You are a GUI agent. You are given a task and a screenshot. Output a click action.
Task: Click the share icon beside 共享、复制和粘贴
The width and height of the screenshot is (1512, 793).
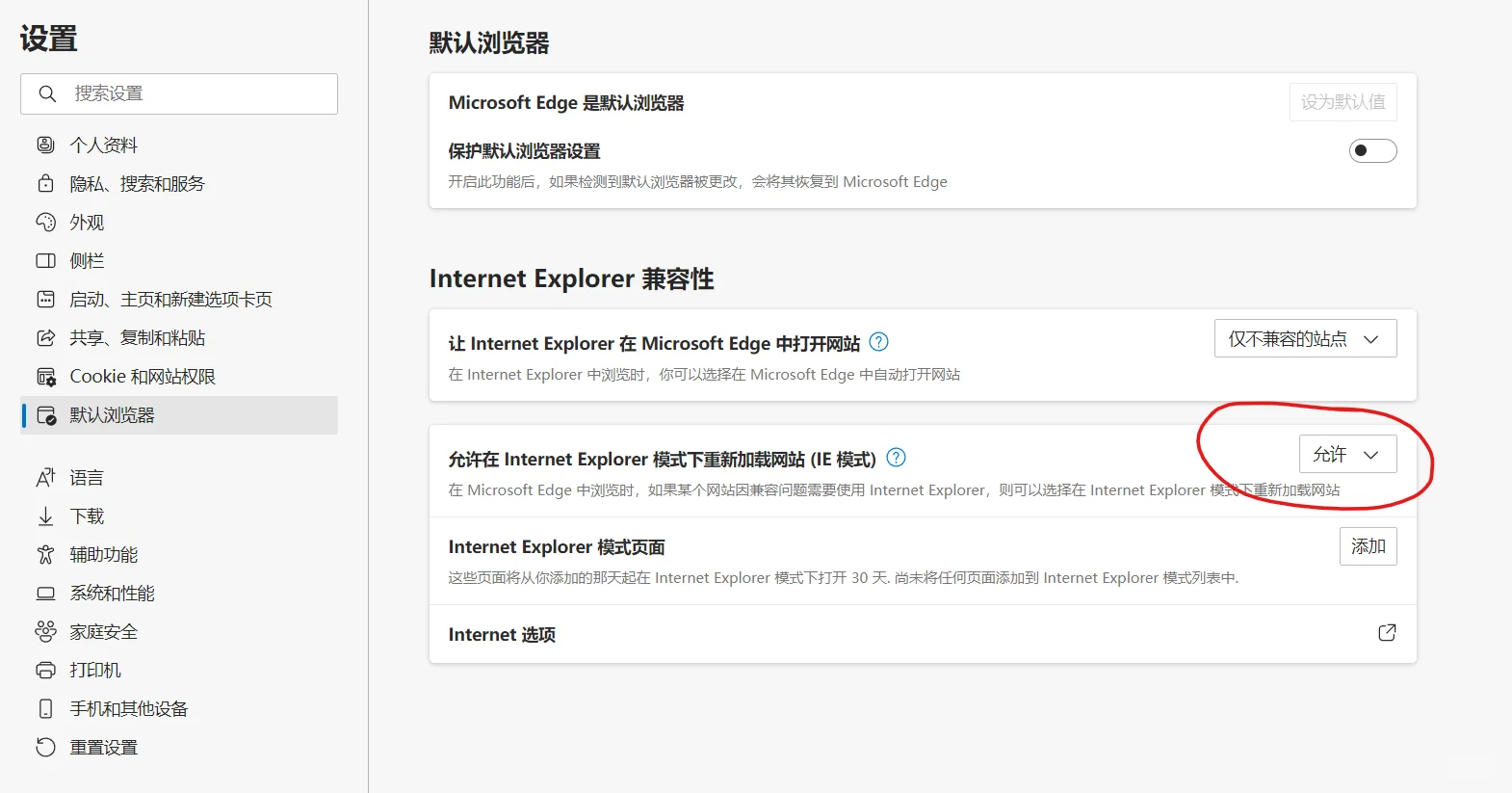(x=45, y=337)
